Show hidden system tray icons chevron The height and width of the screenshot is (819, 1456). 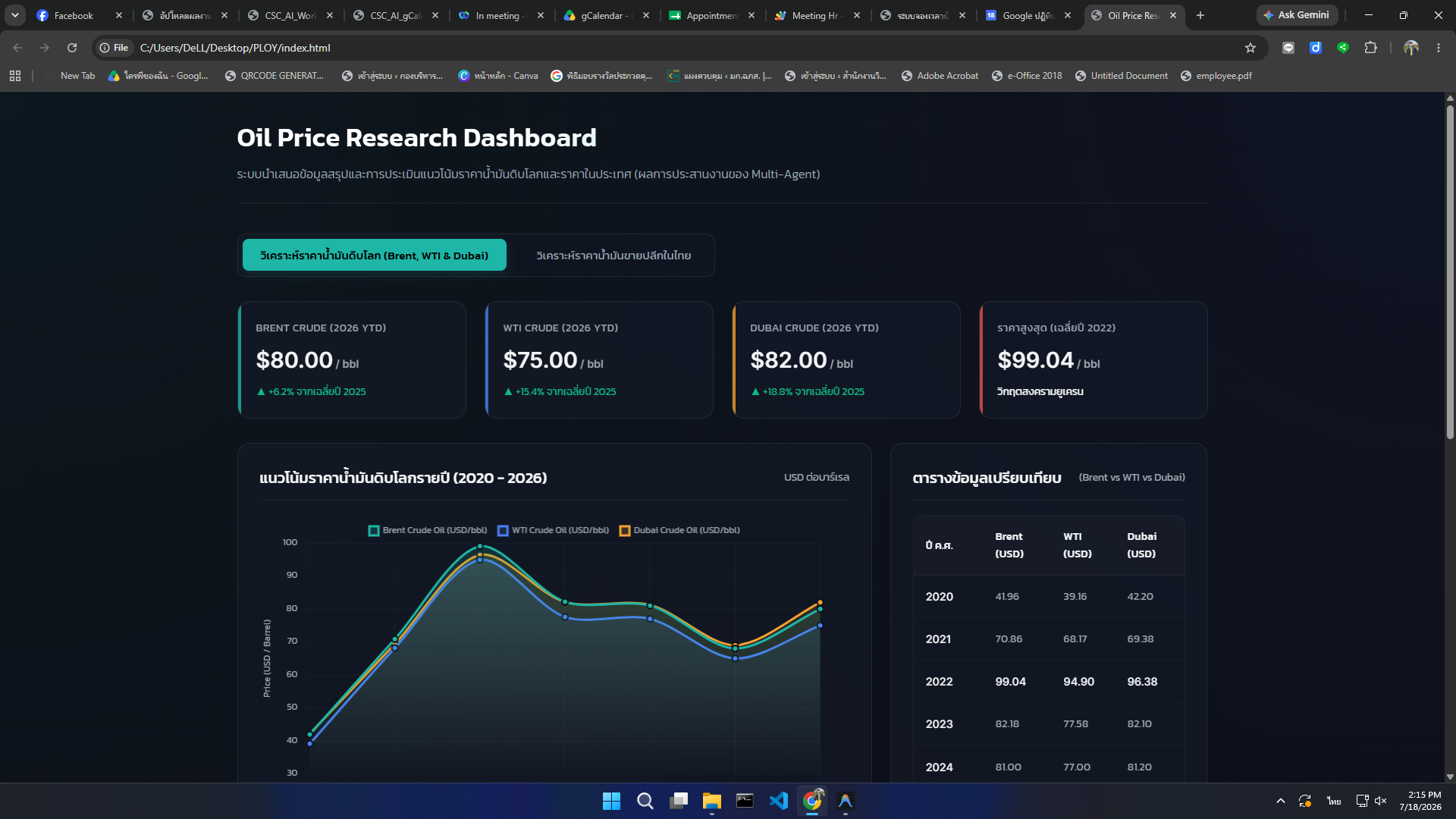coord(1281,801)
